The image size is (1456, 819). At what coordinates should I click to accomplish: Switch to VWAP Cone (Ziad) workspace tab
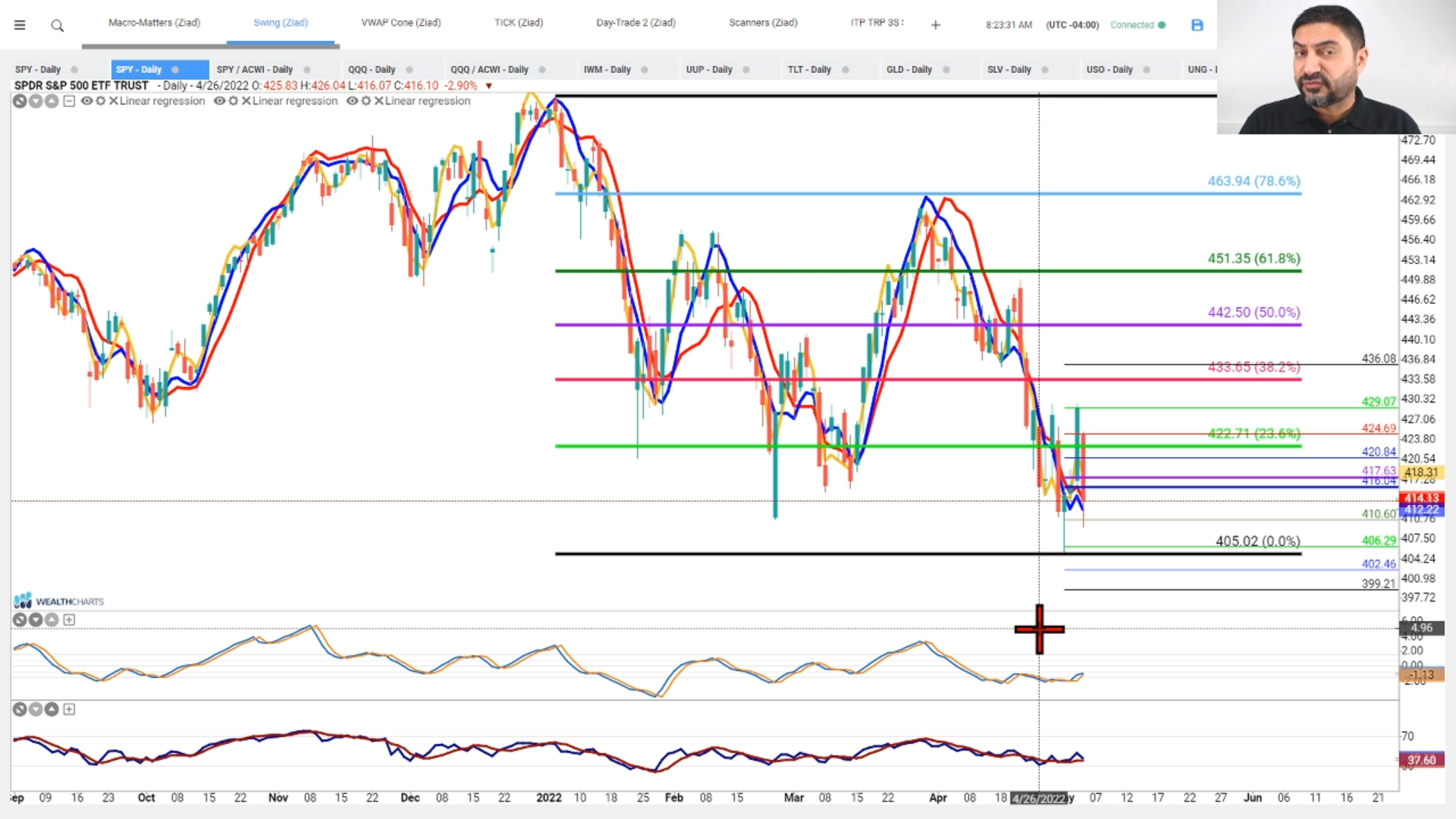(401, 23)
